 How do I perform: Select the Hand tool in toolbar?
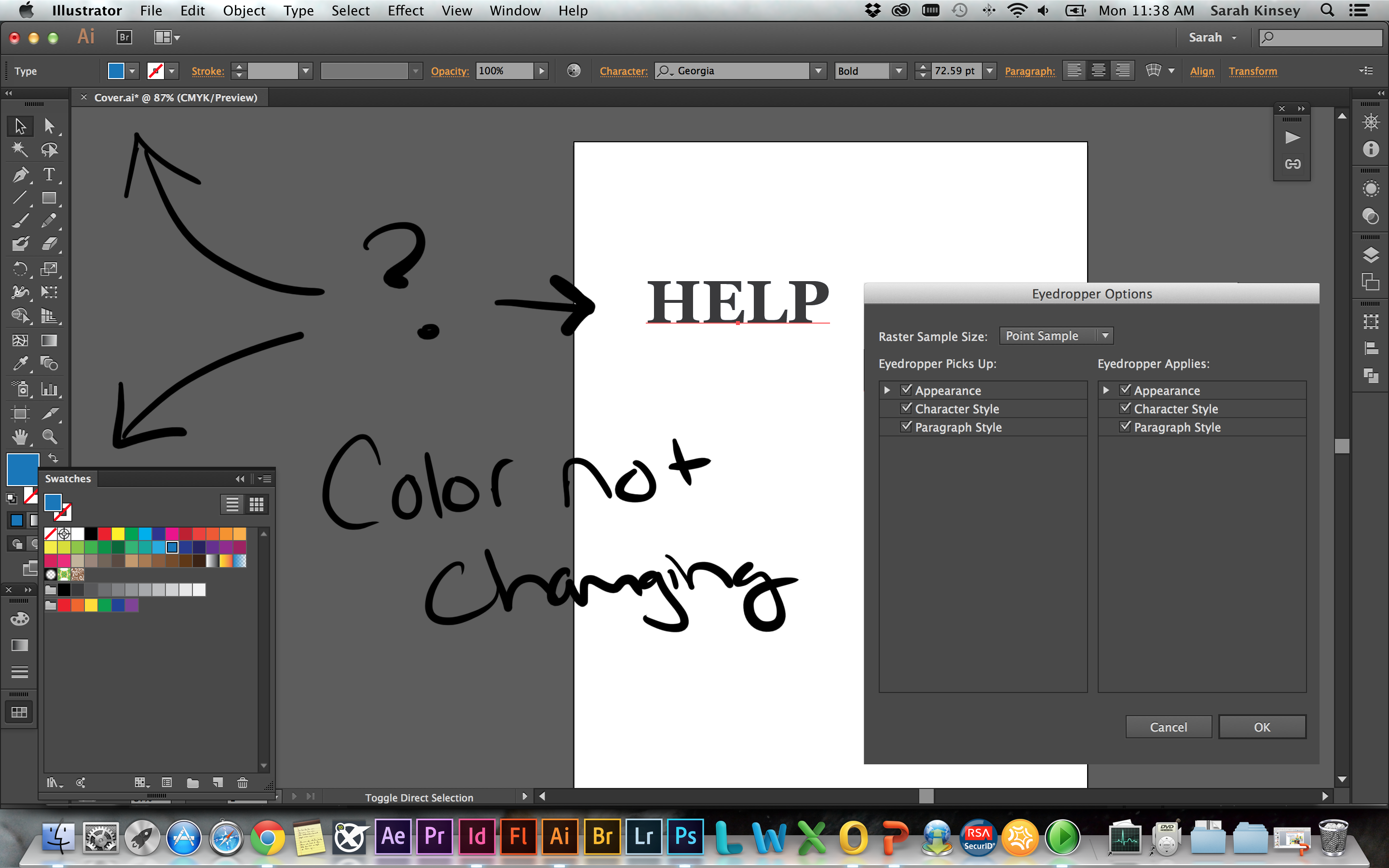18,434
